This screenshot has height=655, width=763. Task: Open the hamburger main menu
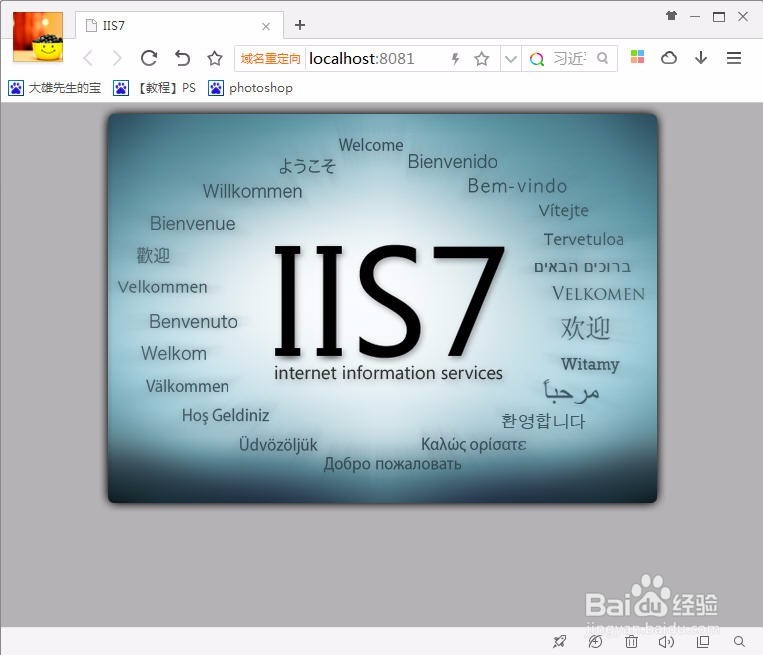click(734, 58)
